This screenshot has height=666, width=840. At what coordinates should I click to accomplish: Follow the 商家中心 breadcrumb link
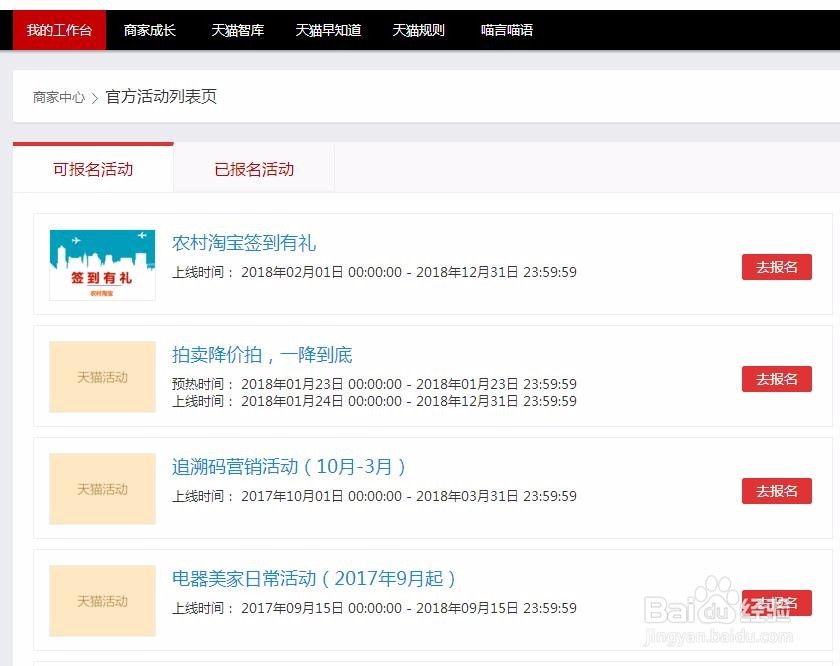59,97
